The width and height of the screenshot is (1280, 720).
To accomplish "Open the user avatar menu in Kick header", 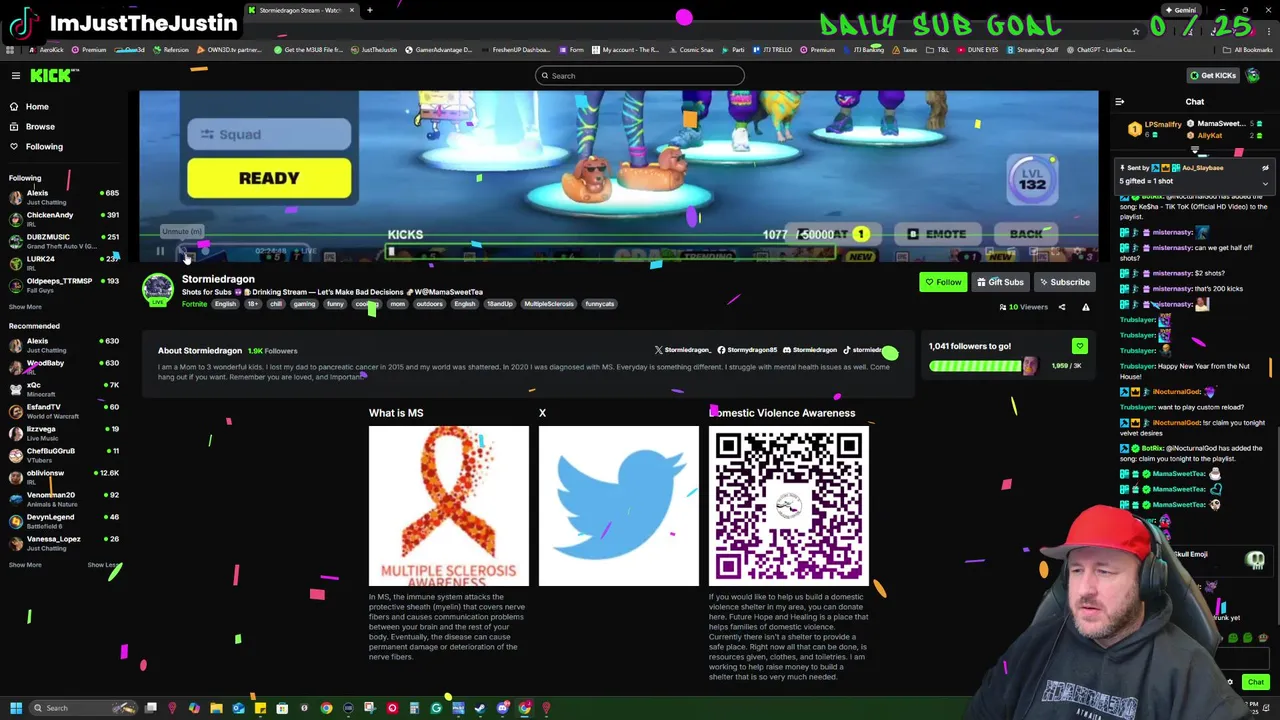I will click(1253, 76).
